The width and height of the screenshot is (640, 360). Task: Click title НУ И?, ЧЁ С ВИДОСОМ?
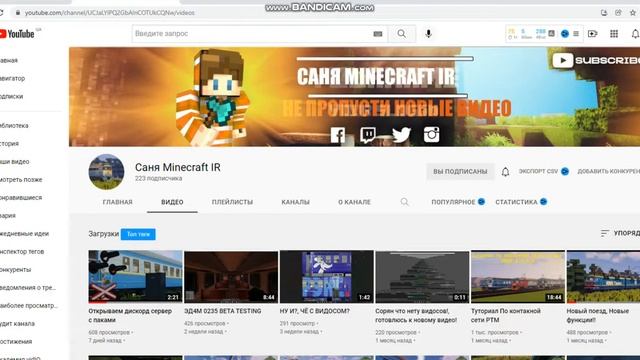coord(315,311)
